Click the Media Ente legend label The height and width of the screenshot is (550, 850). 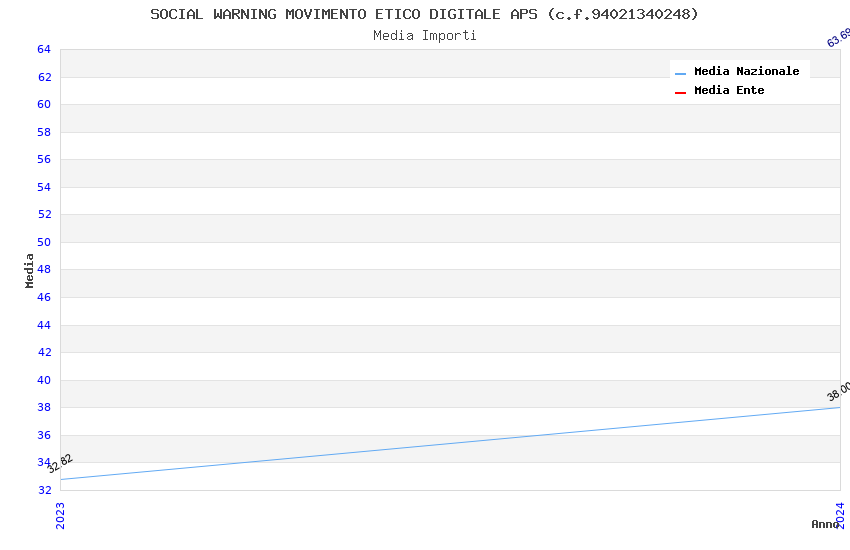pyautogui.click(x=729, y=90)
